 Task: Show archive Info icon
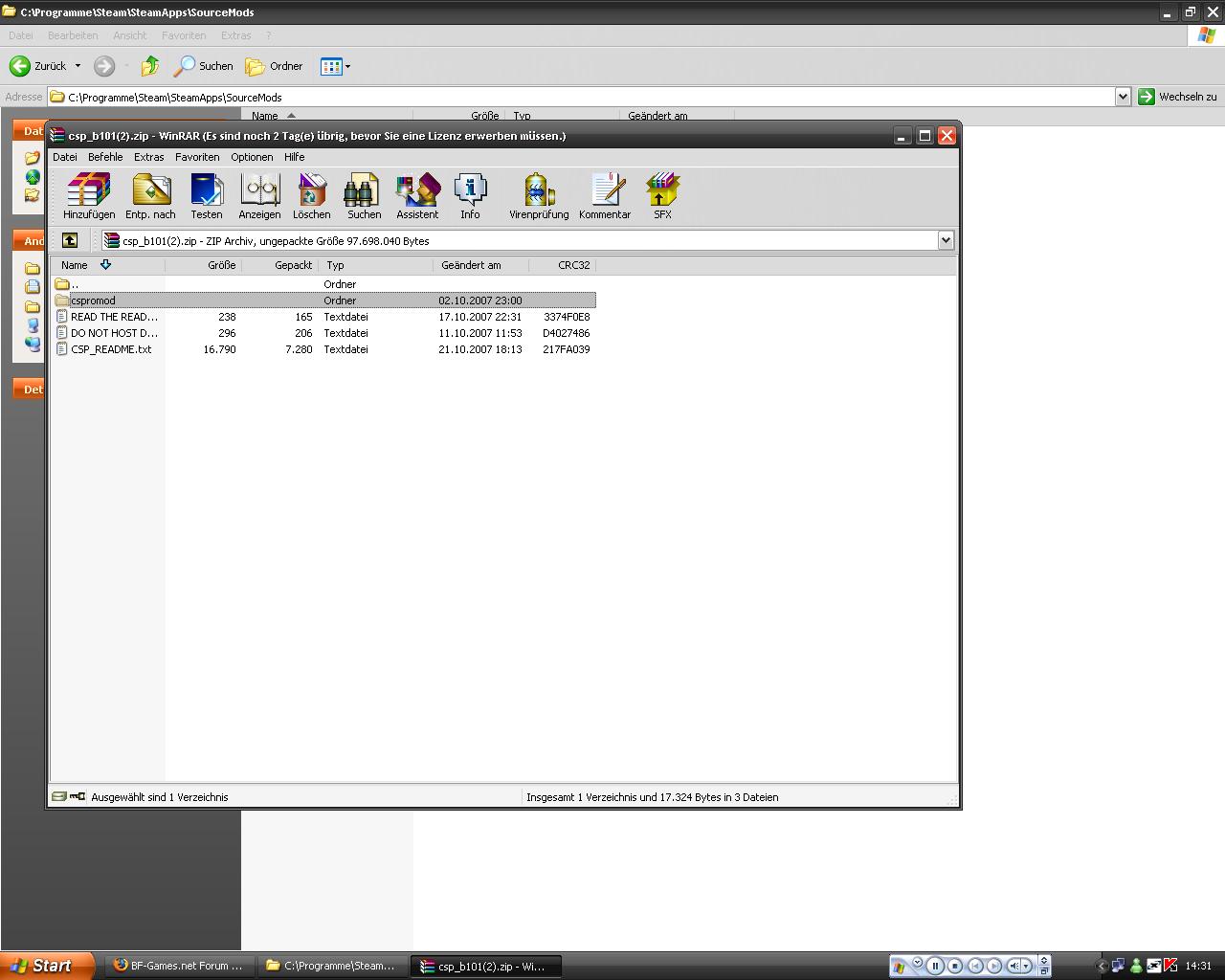tap(470, 196)
